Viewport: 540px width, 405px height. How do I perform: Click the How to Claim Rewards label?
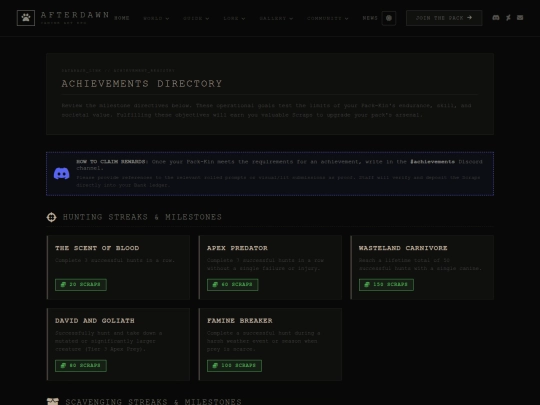pyautogui.click(x=111, y=162)
